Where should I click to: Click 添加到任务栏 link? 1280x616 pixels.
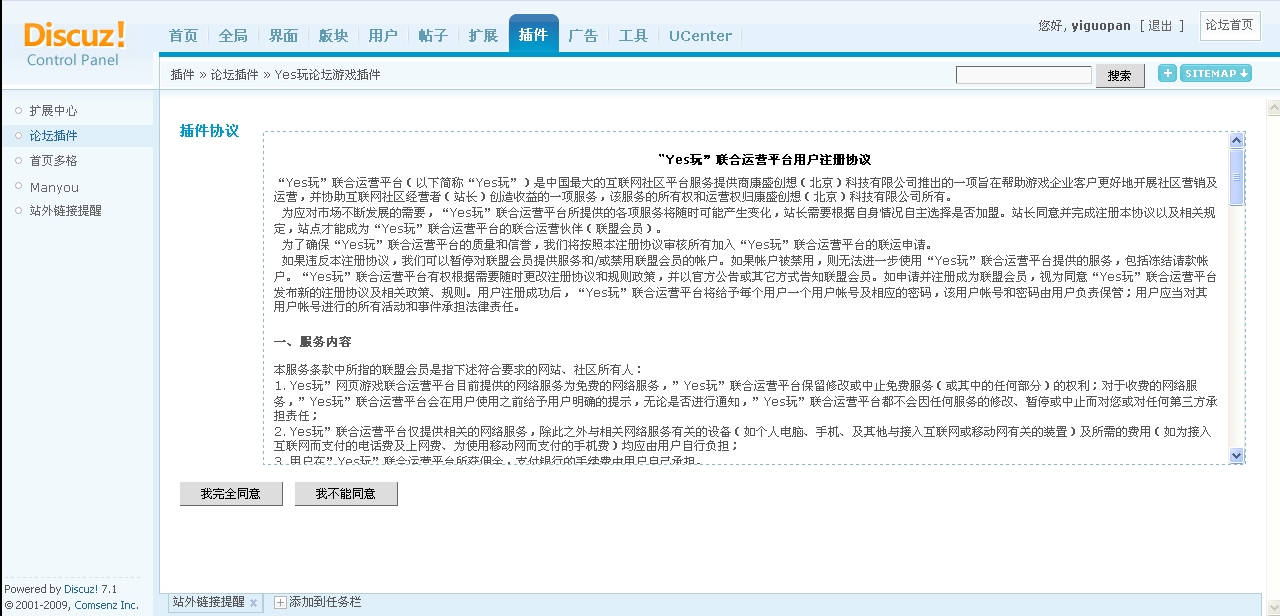[x=325, y=602]
